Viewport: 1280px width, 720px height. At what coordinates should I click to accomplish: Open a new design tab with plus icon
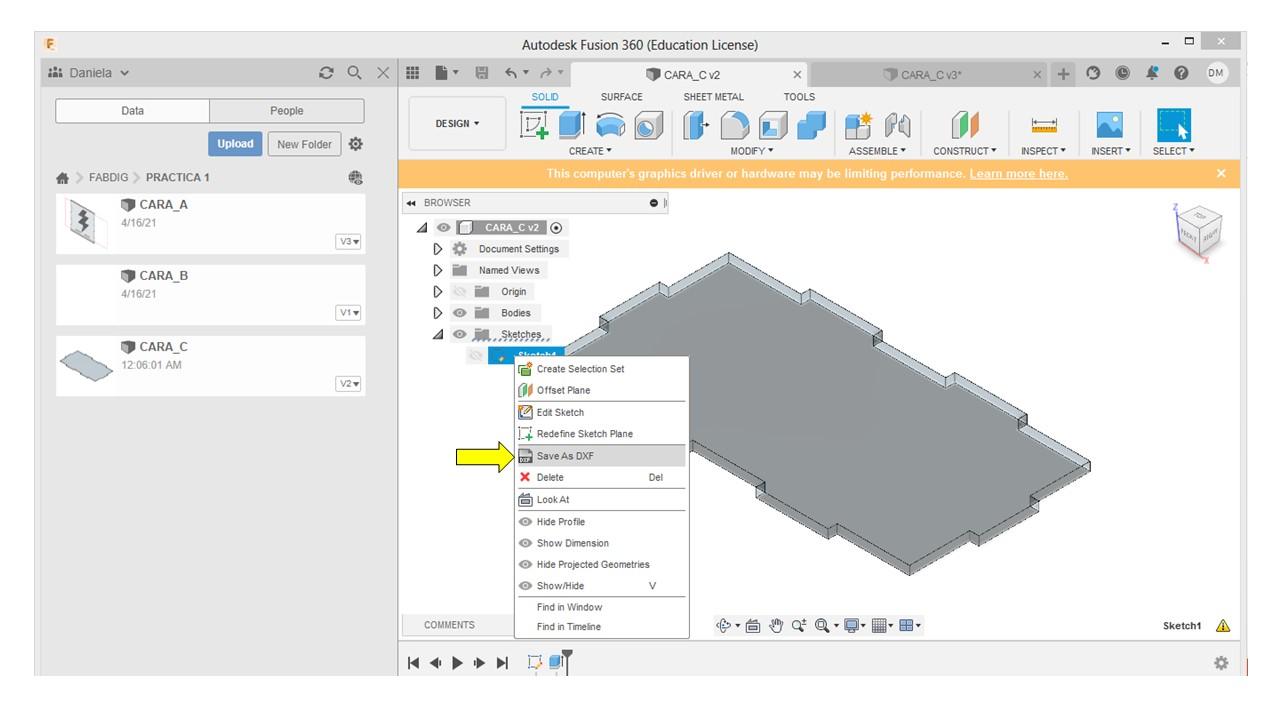(1064, 73)
